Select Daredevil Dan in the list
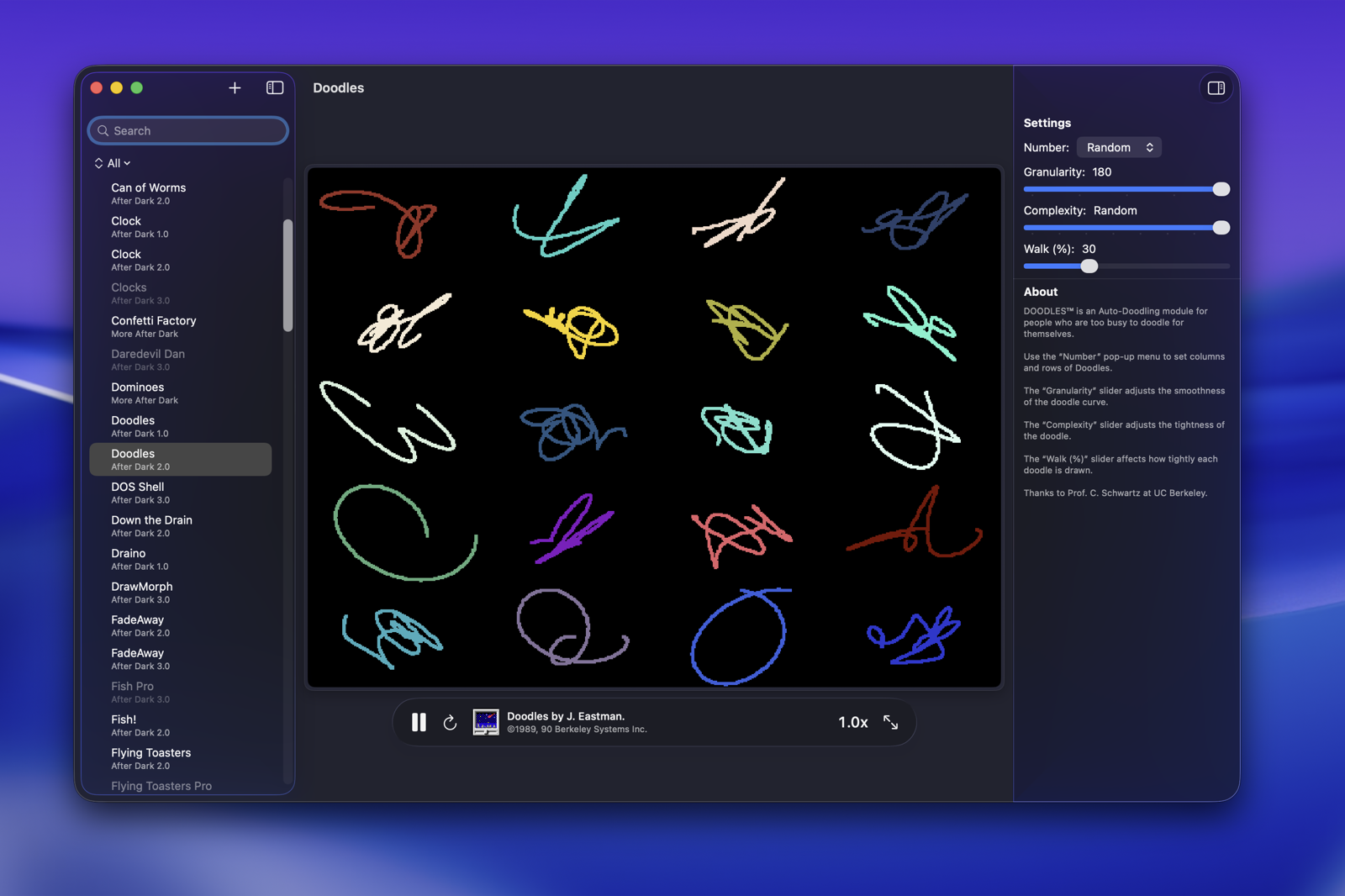 point(181,360)
